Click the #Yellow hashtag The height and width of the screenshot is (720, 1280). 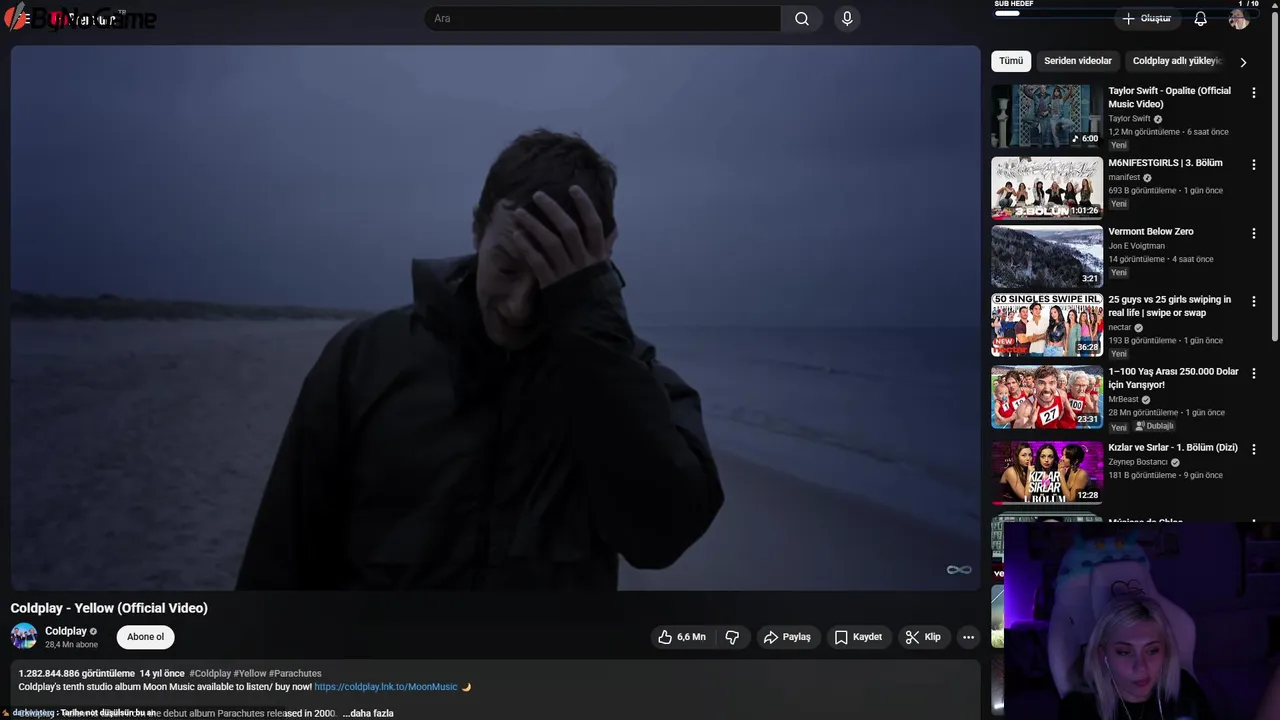click(250, 673)
